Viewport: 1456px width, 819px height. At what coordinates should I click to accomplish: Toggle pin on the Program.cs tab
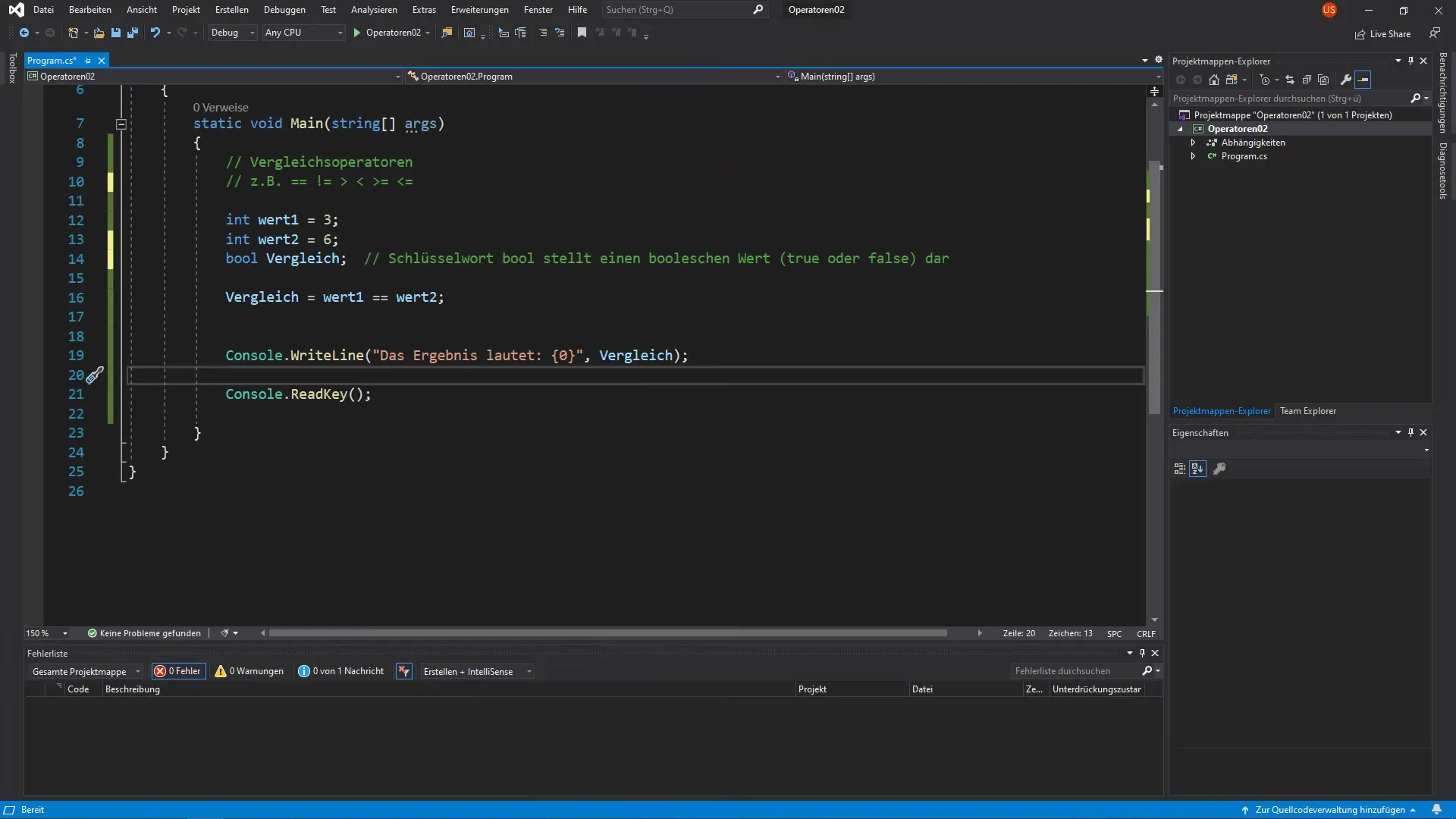pyautogui.click(x=88, y=61)
